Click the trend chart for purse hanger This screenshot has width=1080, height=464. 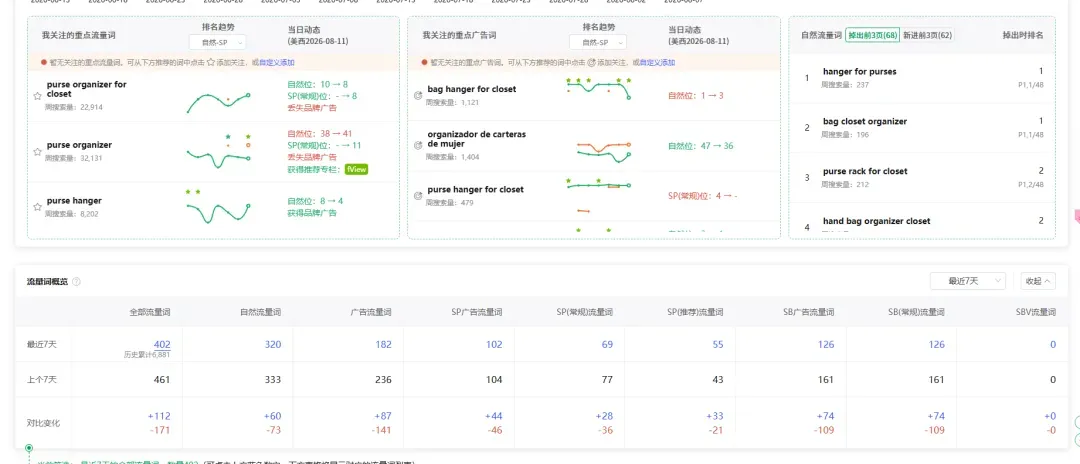tap(218, 205)
